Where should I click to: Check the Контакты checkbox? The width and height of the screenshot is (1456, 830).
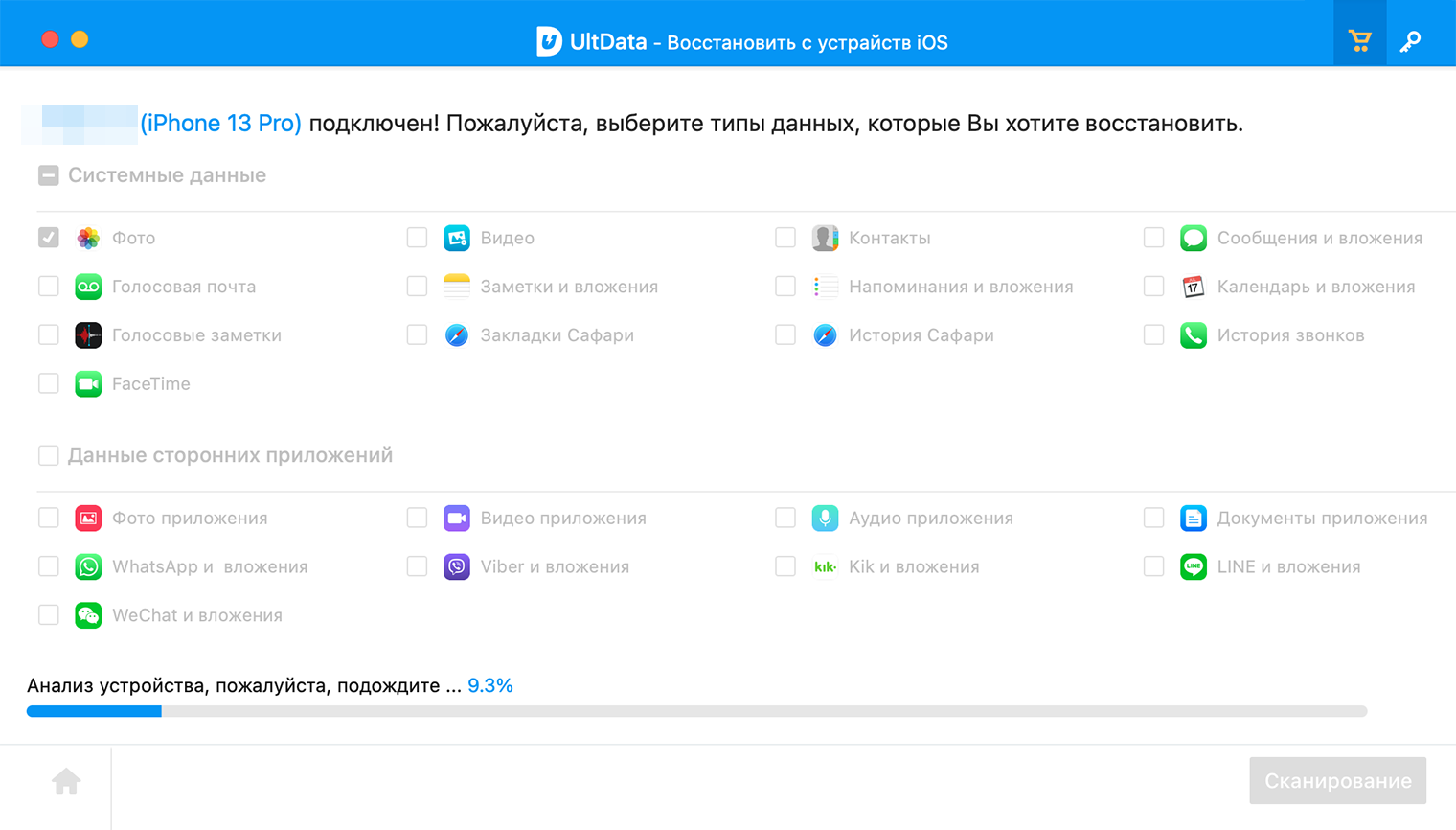point(785,238)
